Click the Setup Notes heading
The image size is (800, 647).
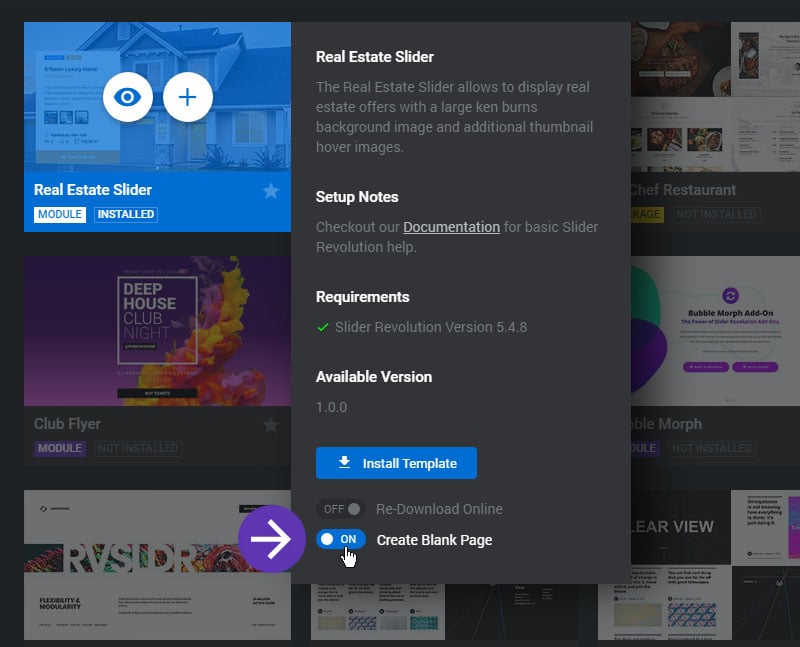click(357, 197)
